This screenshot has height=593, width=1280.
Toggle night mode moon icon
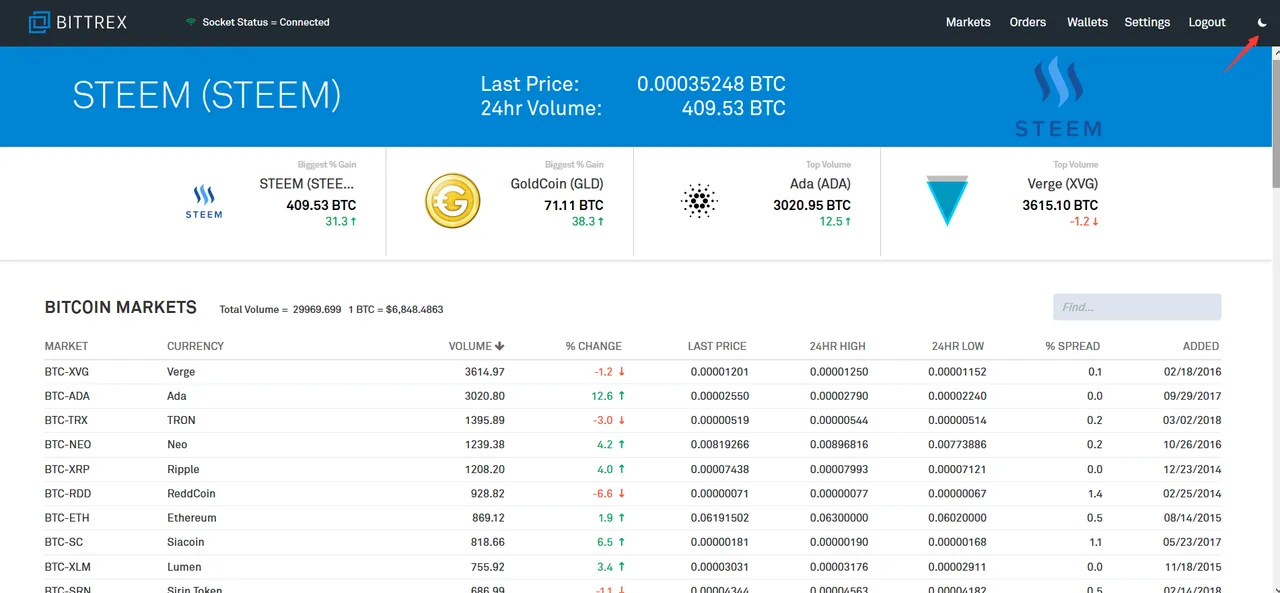[1262, 22]
